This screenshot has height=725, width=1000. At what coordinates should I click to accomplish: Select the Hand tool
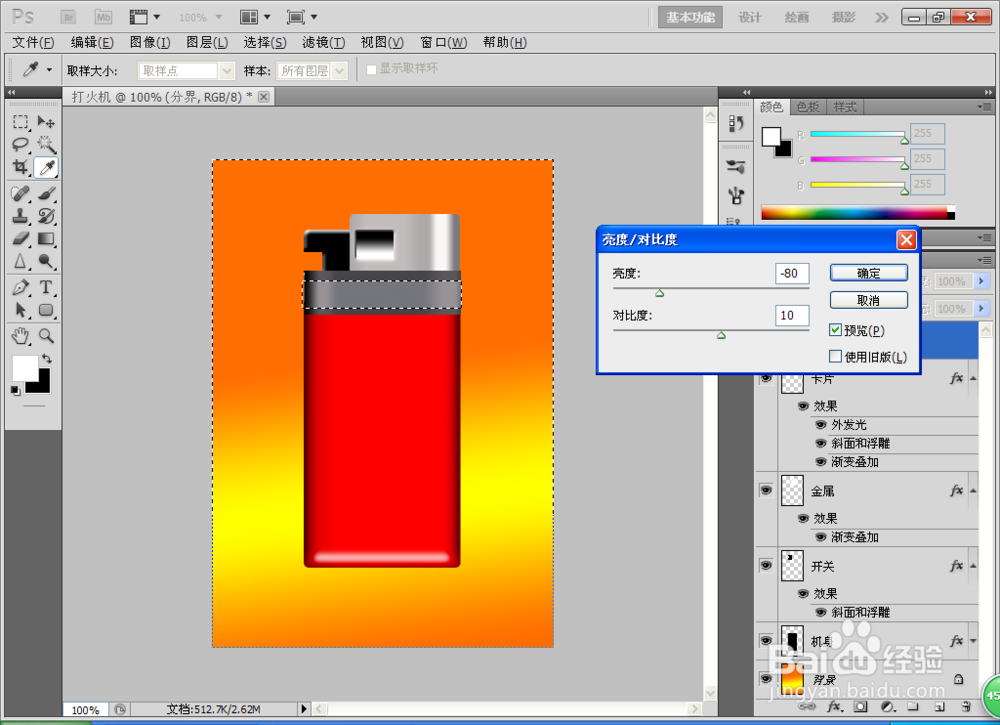[20, 336]
